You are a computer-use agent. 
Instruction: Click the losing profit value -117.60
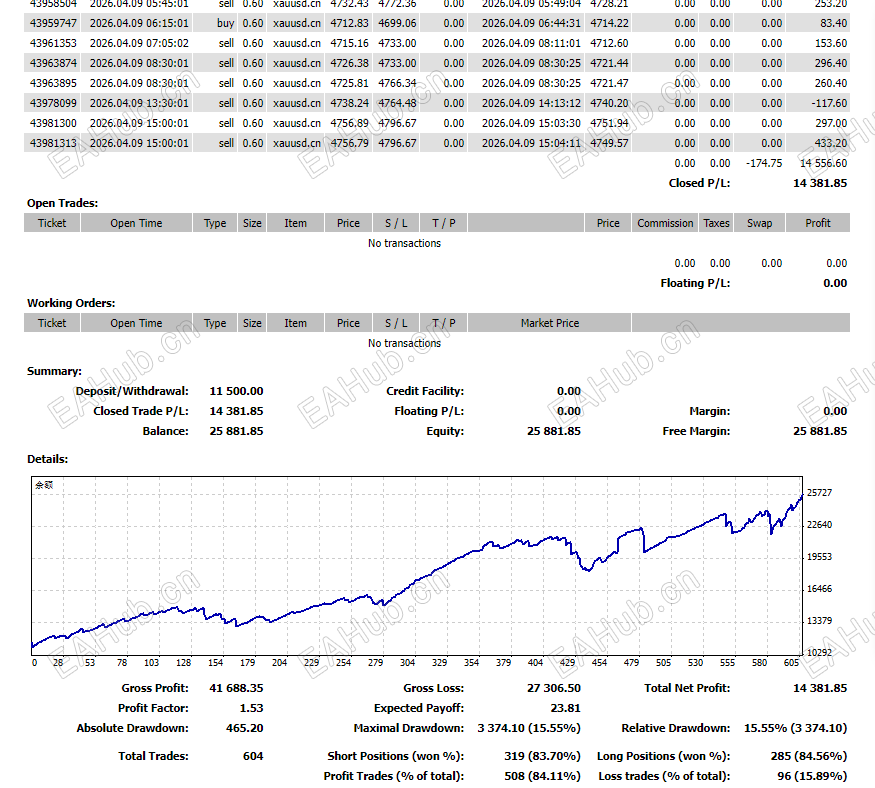[829, 103]
